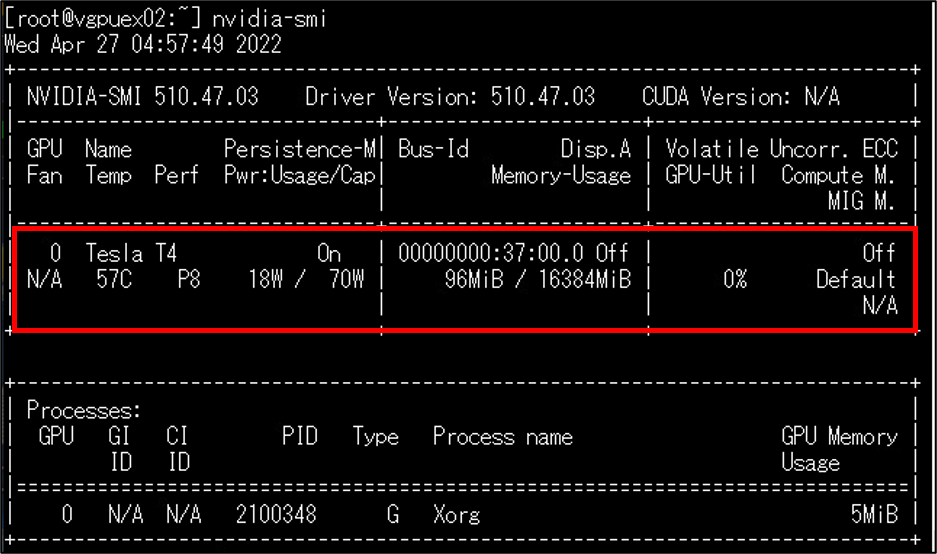Select the PID 2100348 entry
Screen dimensions: 937x554
pyautogui.click(x=276, y=515)
